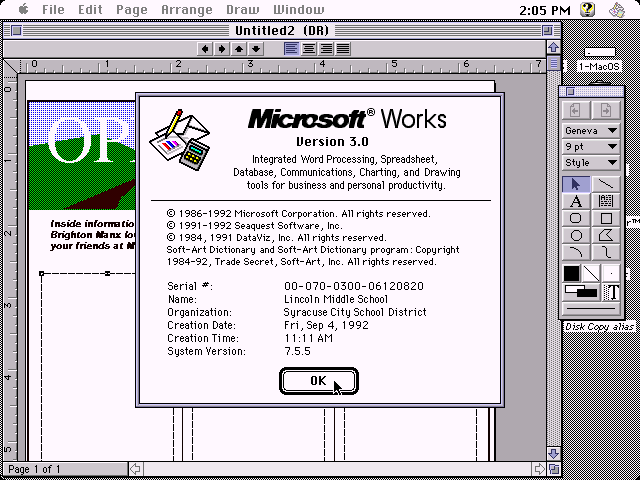Viewport: 640px width, 480px height.
Task: Select the Arc tool
Action: tap(576, 252)
